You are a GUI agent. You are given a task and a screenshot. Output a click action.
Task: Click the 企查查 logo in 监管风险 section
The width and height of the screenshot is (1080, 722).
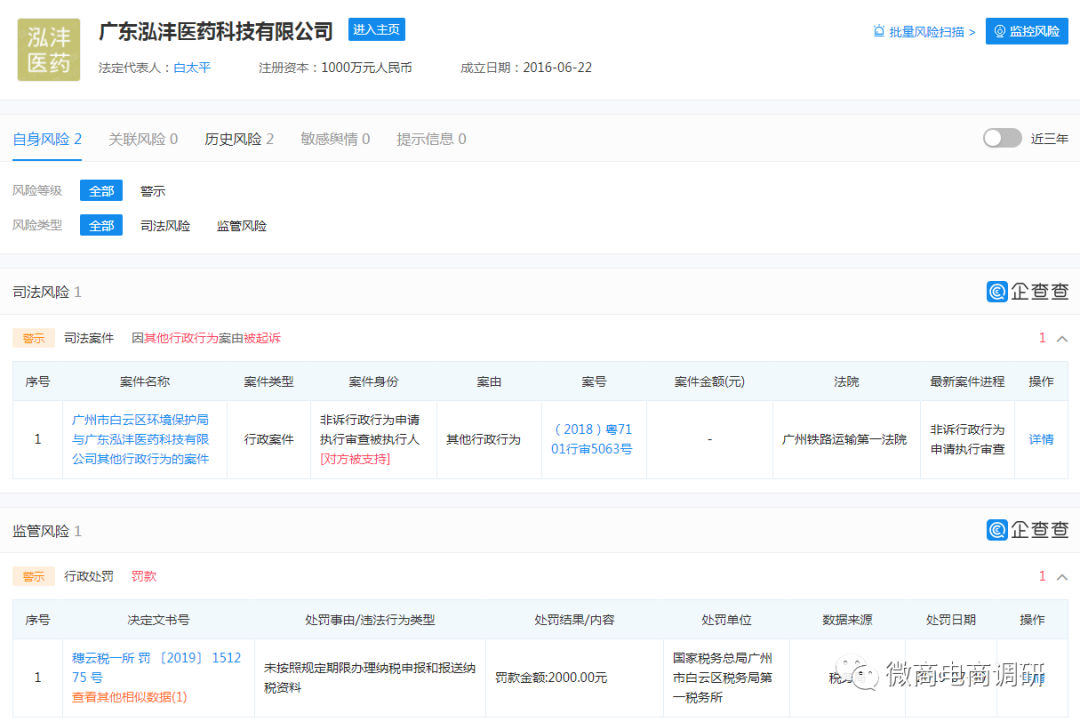pos(1027,529)
